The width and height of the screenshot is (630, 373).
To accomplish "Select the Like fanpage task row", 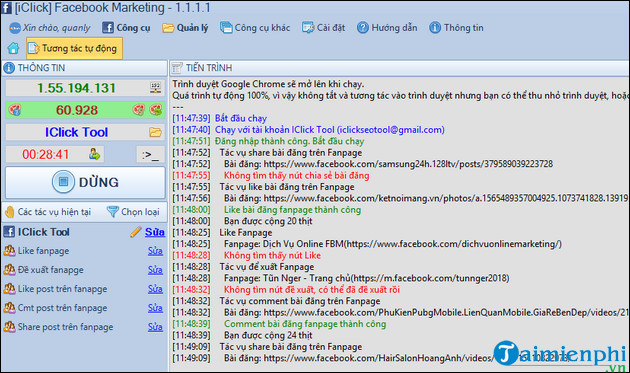I will [x=84, y=251].
